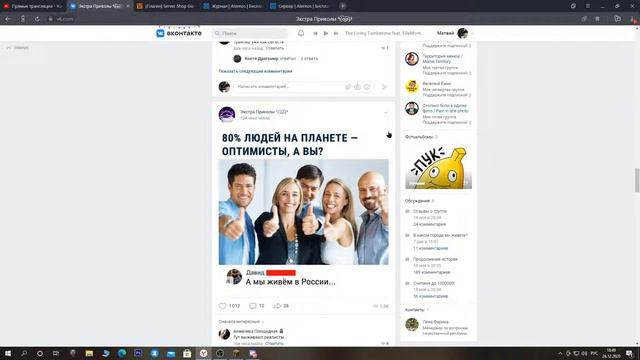Viewport: 640px width, 360px height.
Task: Attach a file with the paperclip icon
Action: 348,87
